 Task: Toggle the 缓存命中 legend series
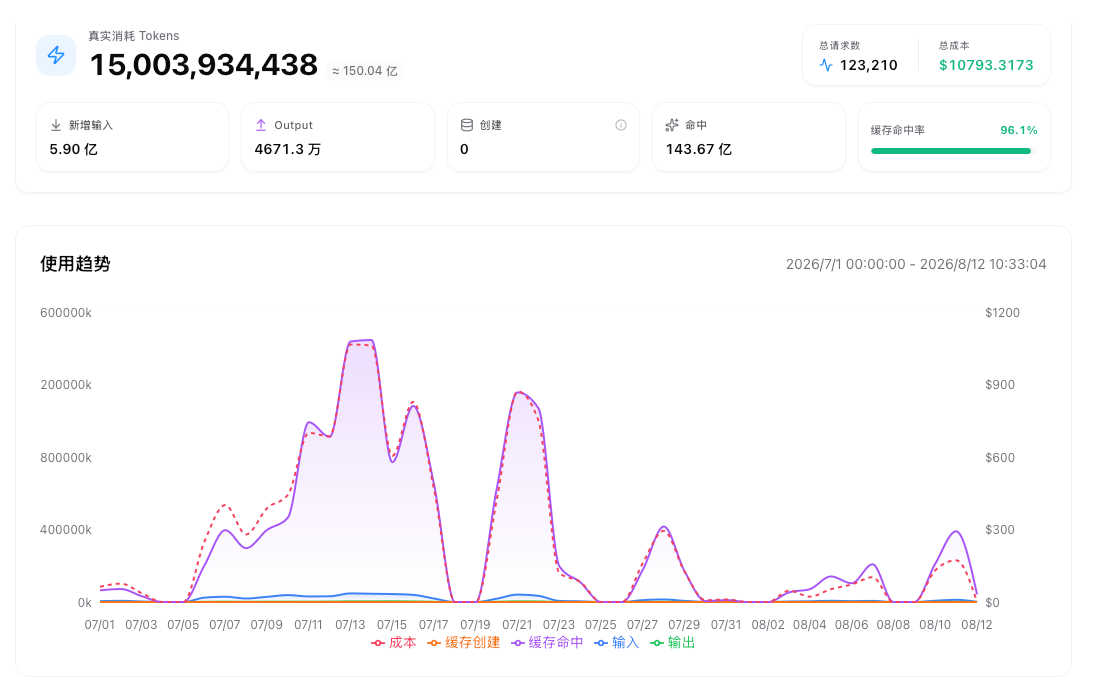pos(547,643)
